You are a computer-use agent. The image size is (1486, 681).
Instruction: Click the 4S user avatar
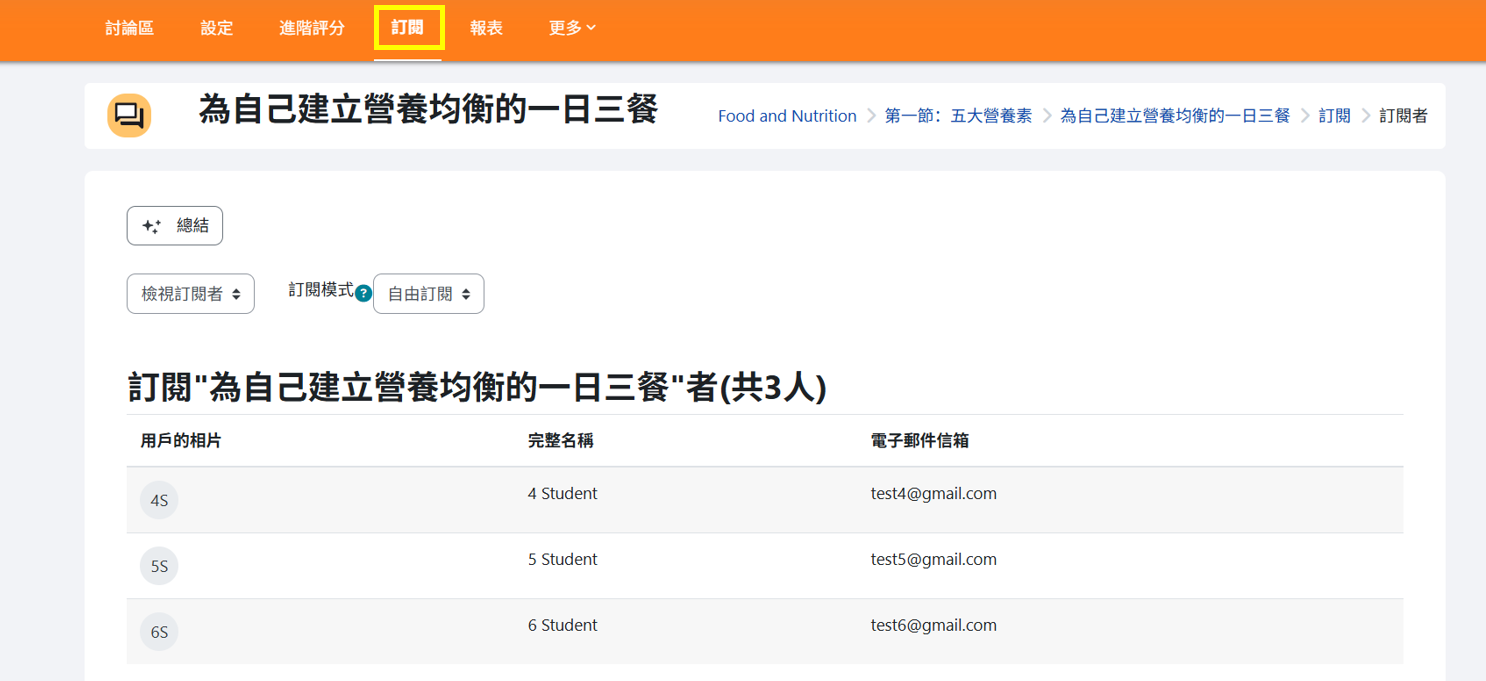[159, 500]
